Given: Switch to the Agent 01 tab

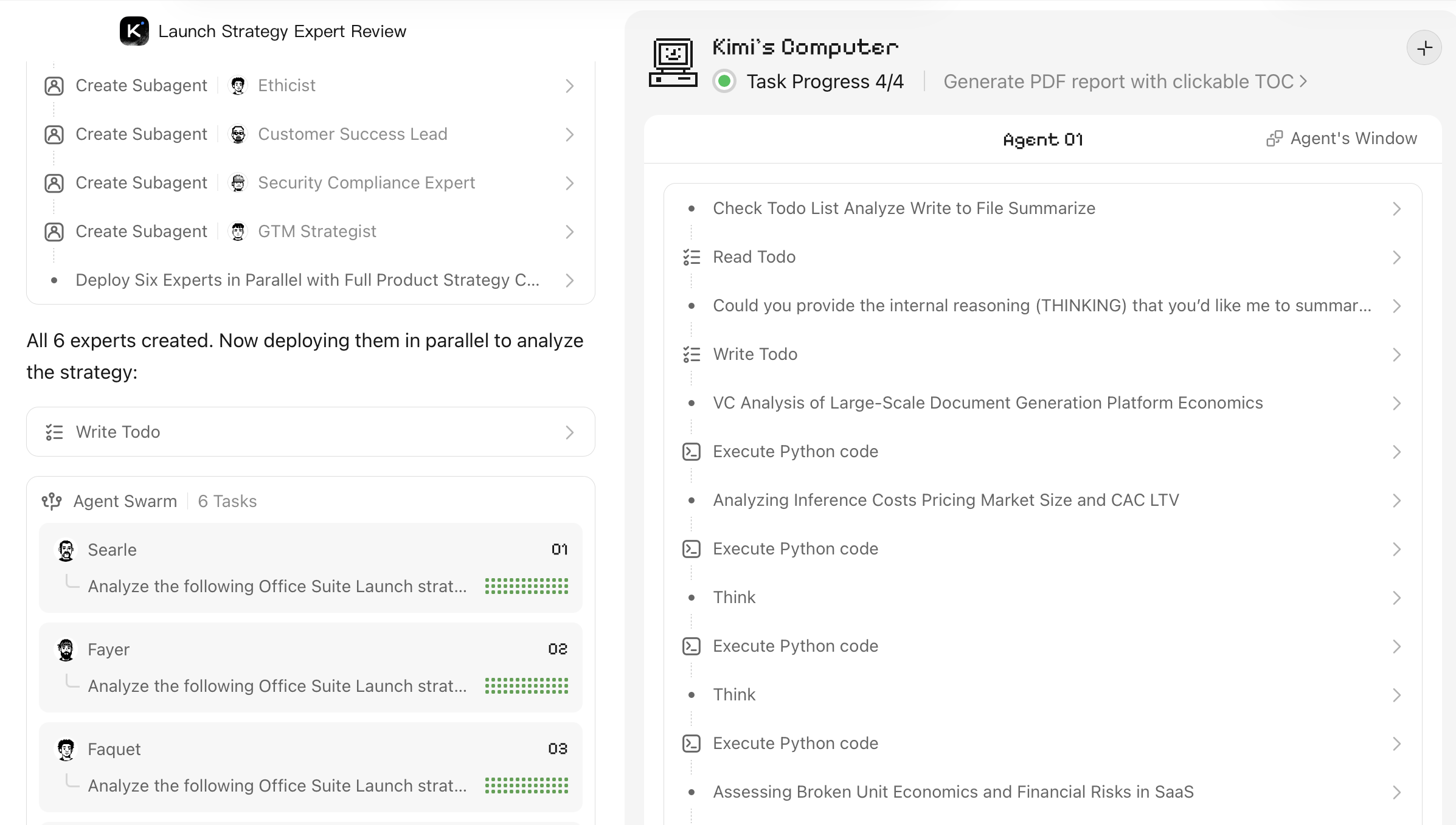Looking at the screenshot, I should pyautogui.click(x=1042, y=139).
